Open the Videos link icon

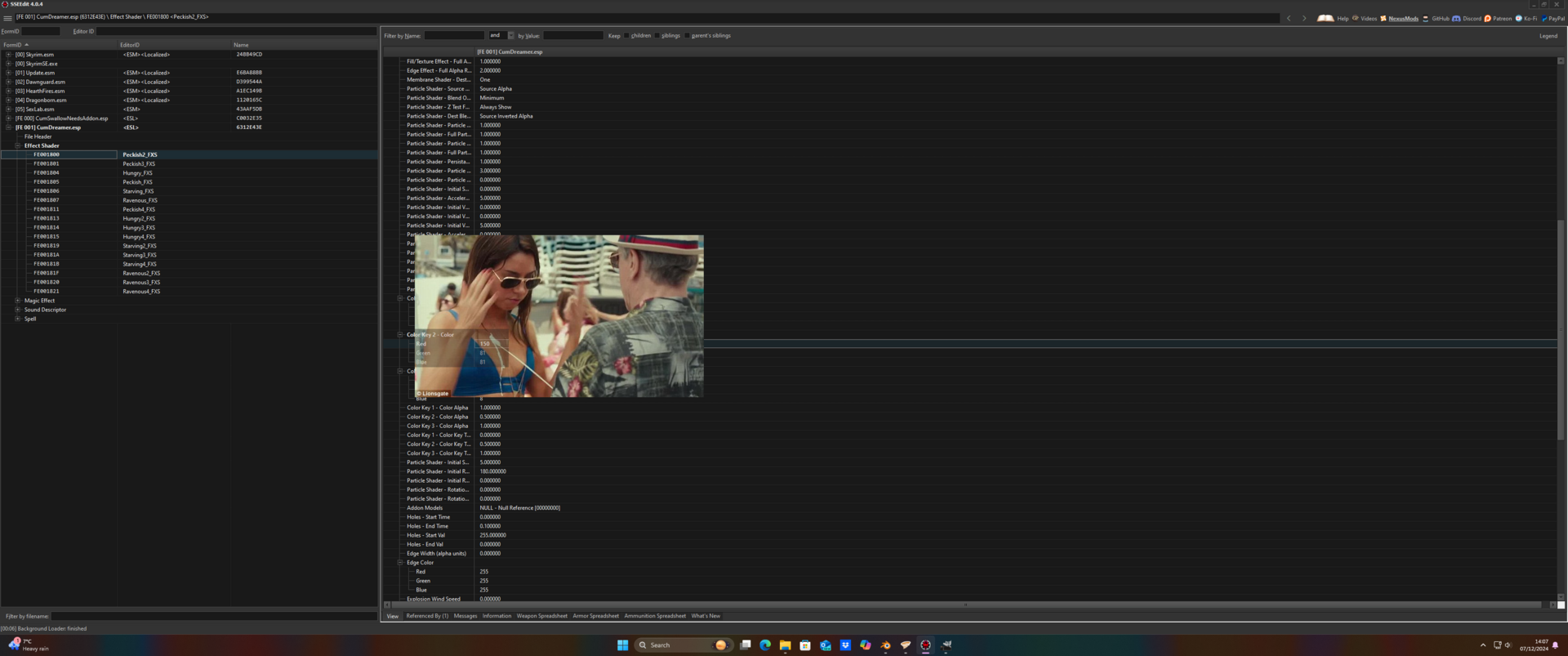coord(1356,18)
